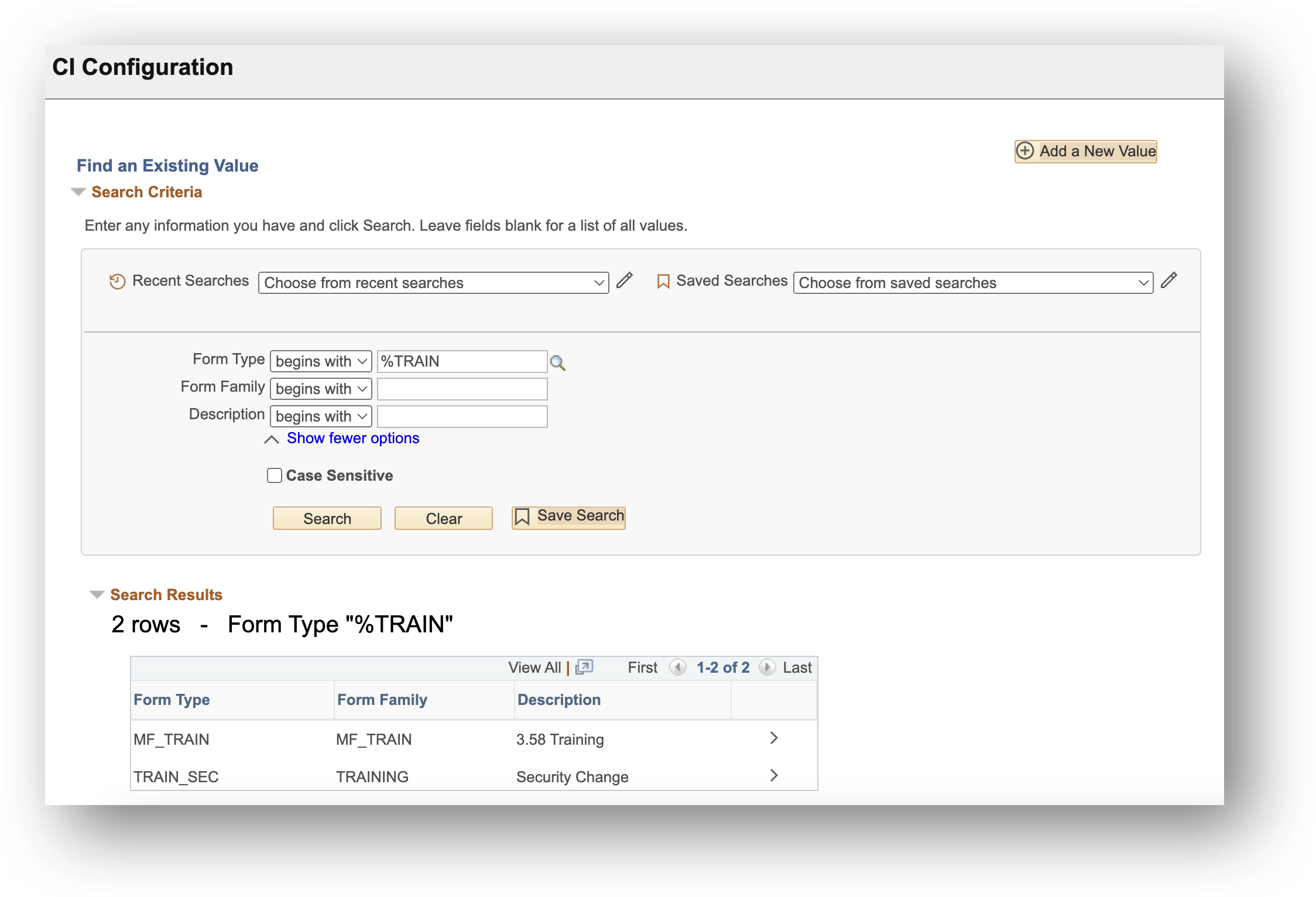Click the 3.58 Training description cell
This screenshot has height=897, width=1316.
click(560, 739)
